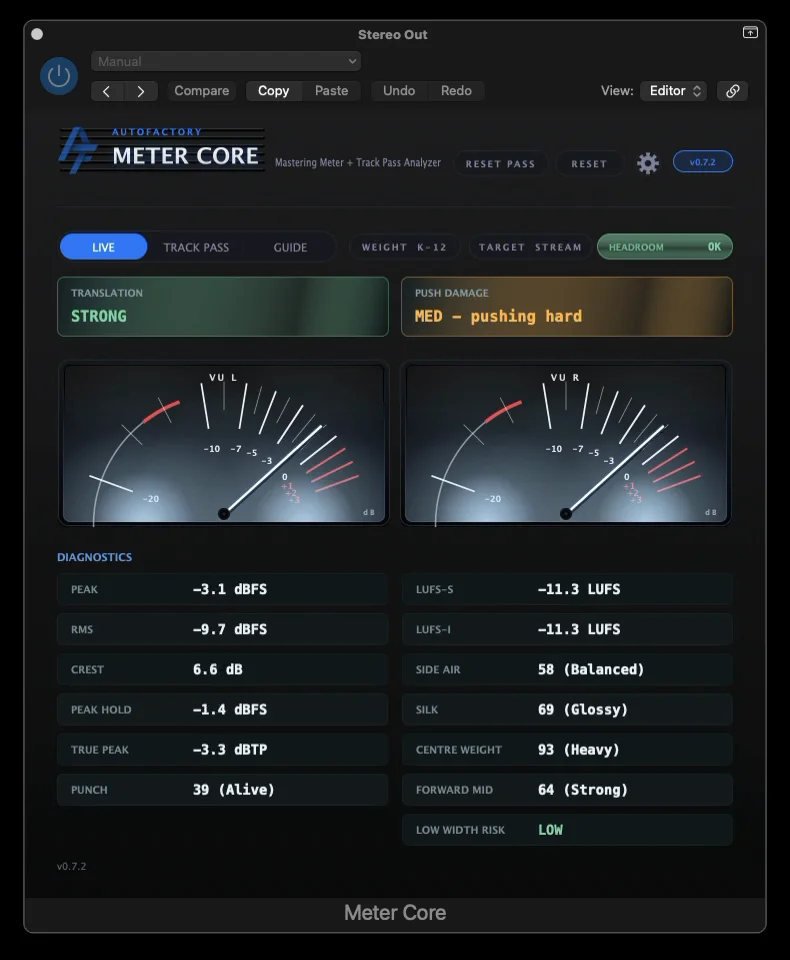Click the SIDE AIR 58 (Balanced) row
This screenshot has width=790, height=960.
[567, 670]
